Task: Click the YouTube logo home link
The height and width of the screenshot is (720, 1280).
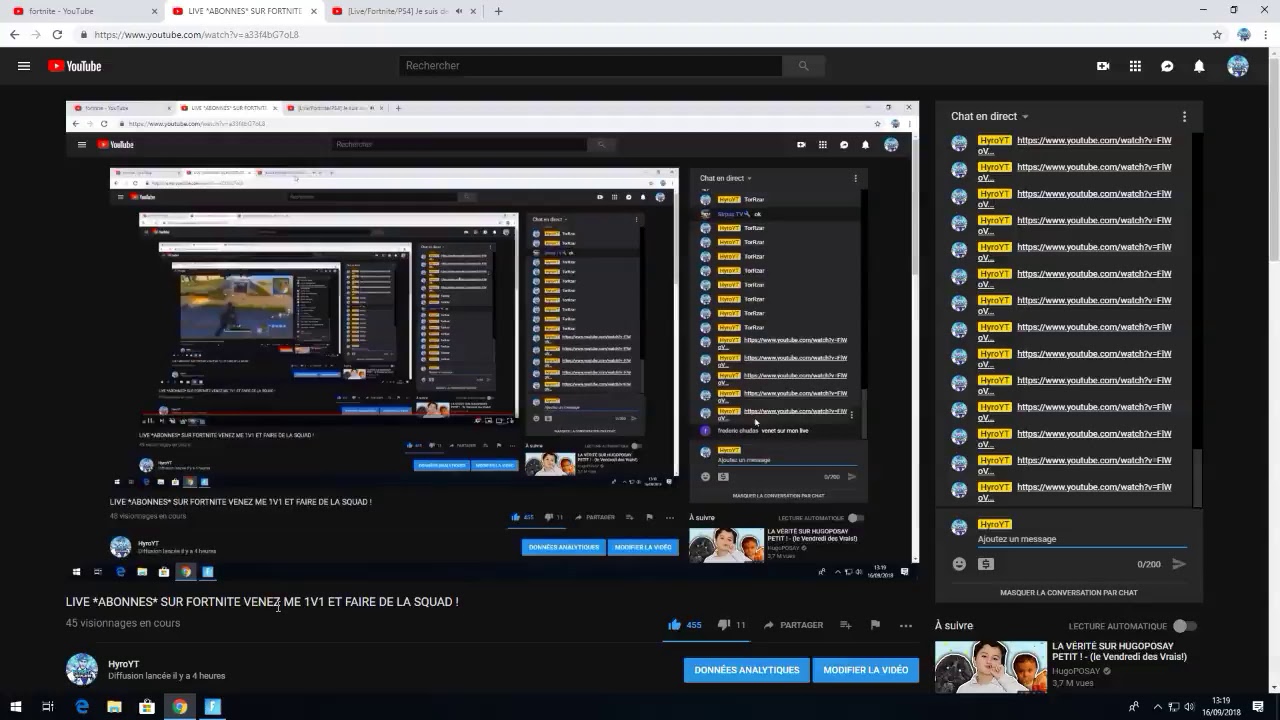Action: [75, 66]
